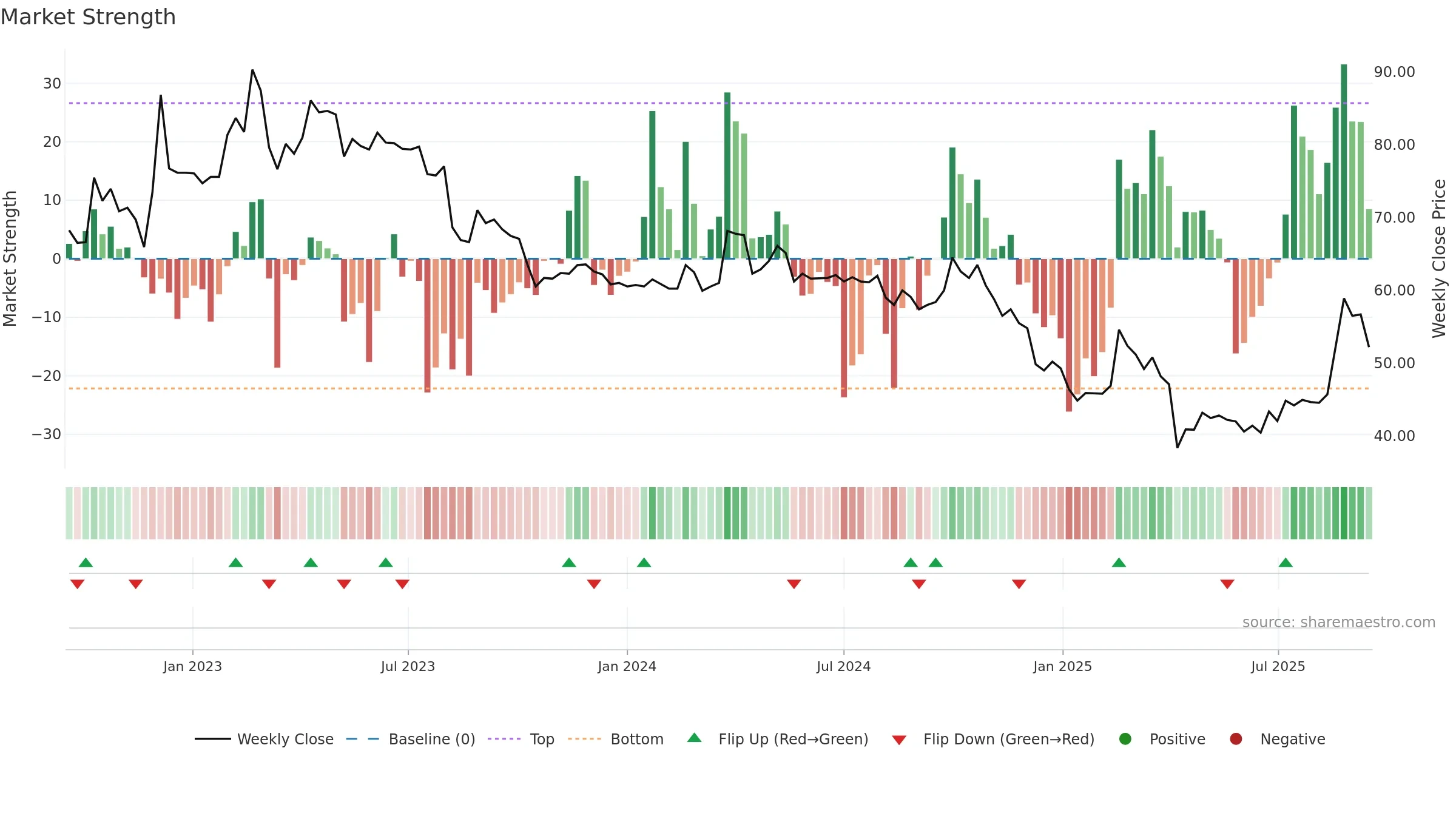The image size is (1456, 819).
Task: Click the Market Strength chart title
Action: point(88,17)
